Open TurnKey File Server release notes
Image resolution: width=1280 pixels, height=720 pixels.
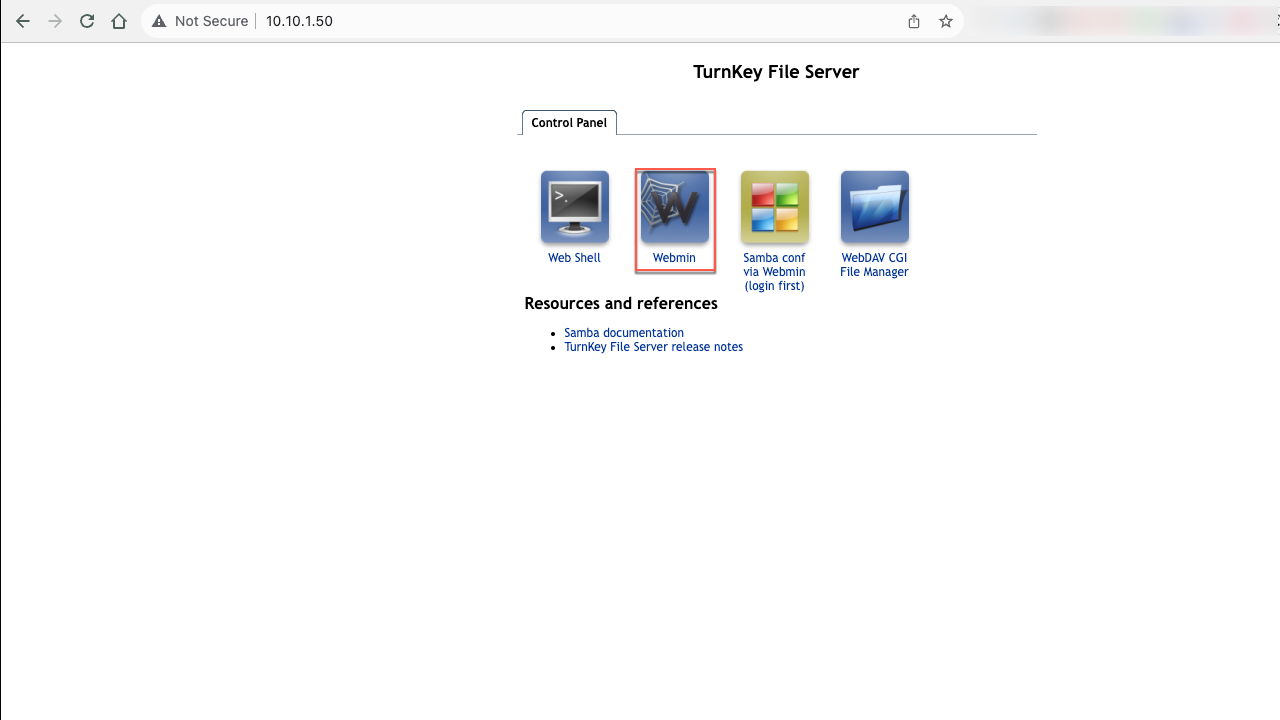[x=653, y=346]
